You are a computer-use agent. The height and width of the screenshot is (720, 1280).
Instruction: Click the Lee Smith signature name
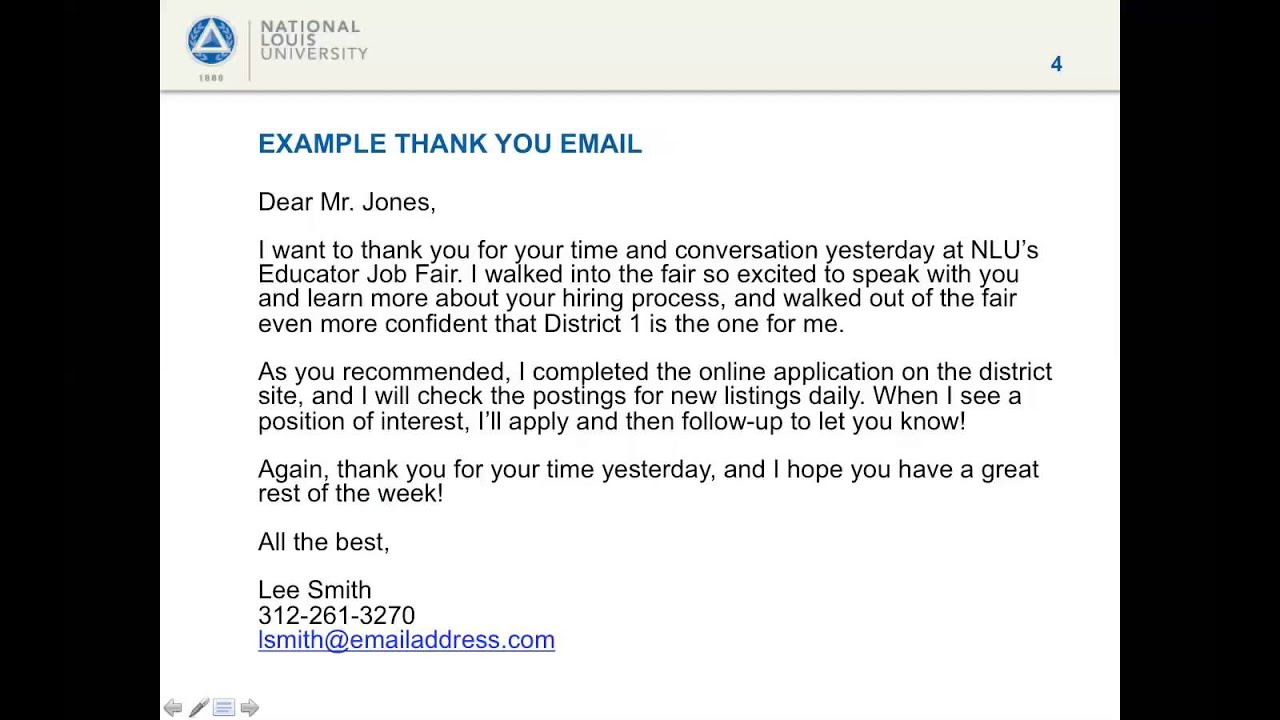314,590
